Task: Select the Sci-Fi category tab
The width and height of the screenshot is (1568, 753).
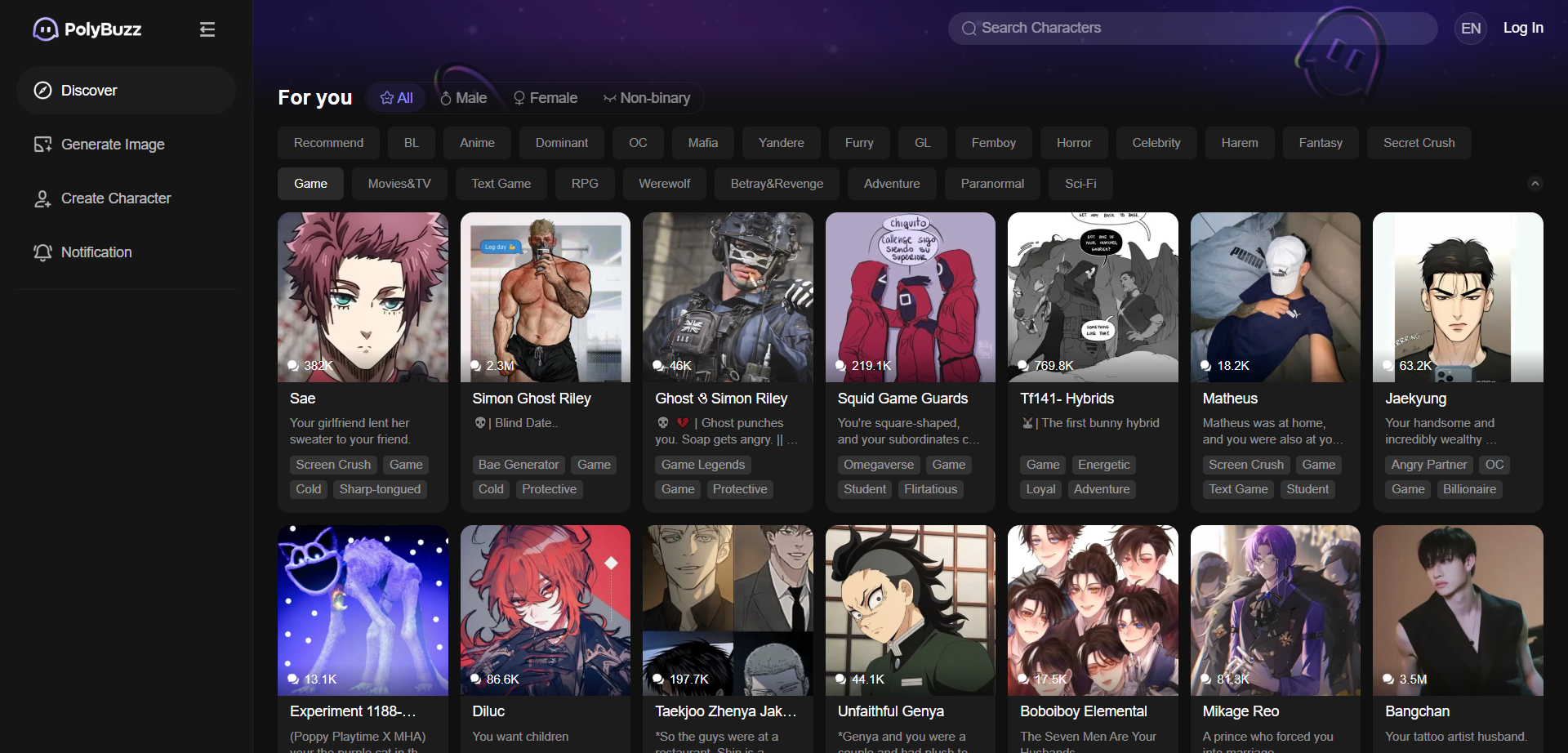Action: tap(1080, 184)
